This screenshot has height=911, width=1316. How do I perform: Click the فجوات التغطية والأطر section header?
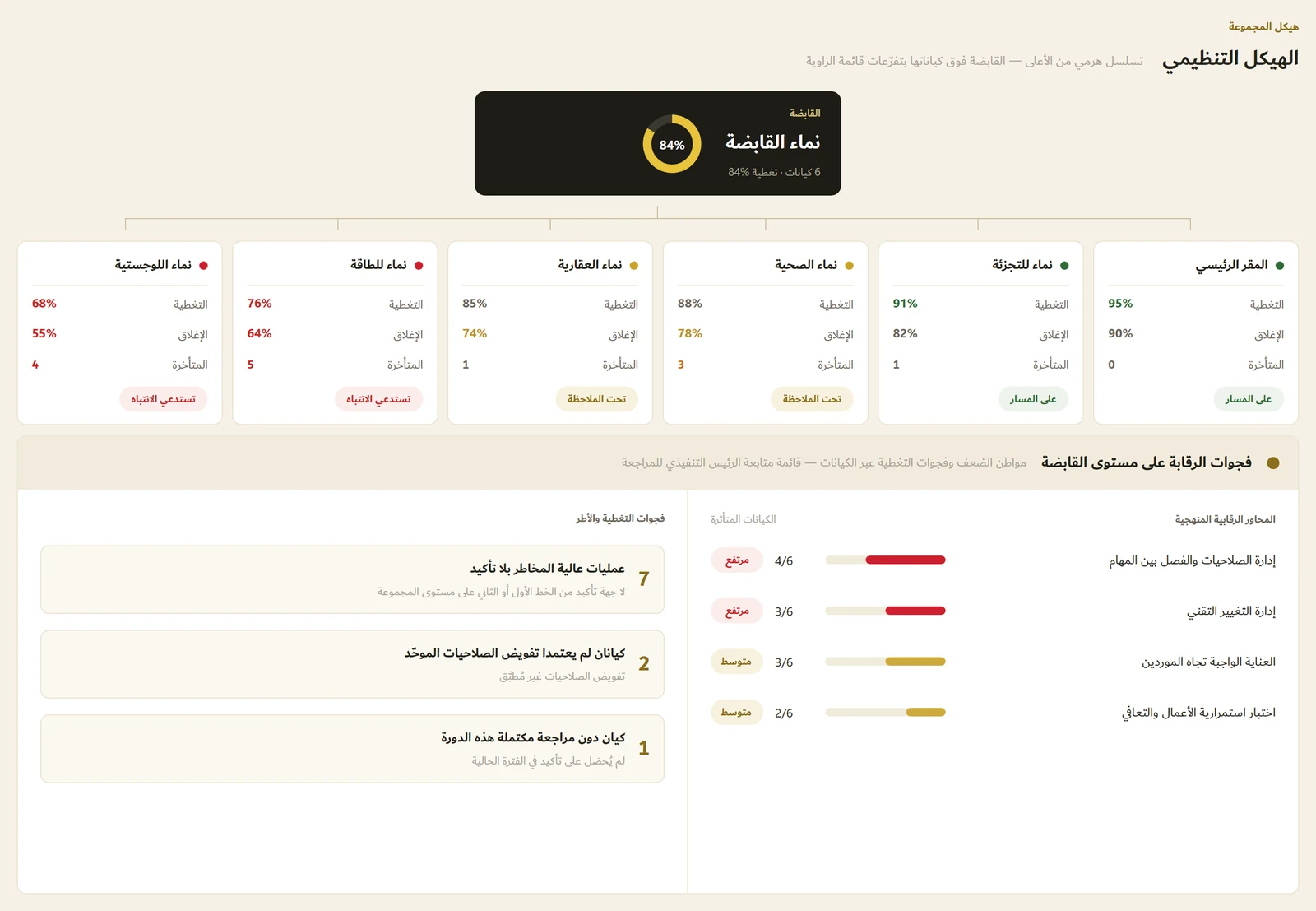620,518
